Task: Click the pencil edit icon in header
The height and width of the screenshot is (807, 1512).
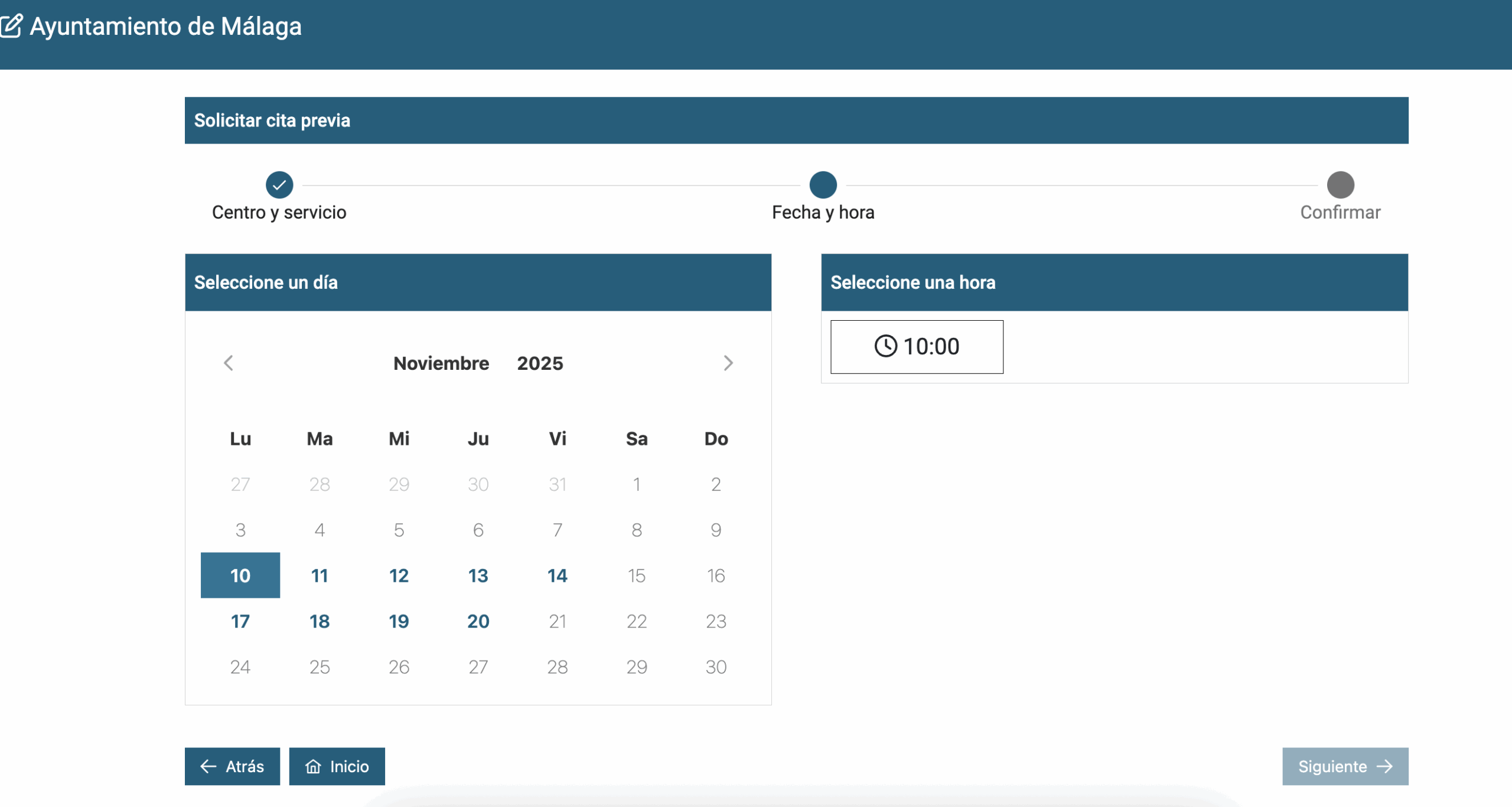Action: [x=11, y=26]
